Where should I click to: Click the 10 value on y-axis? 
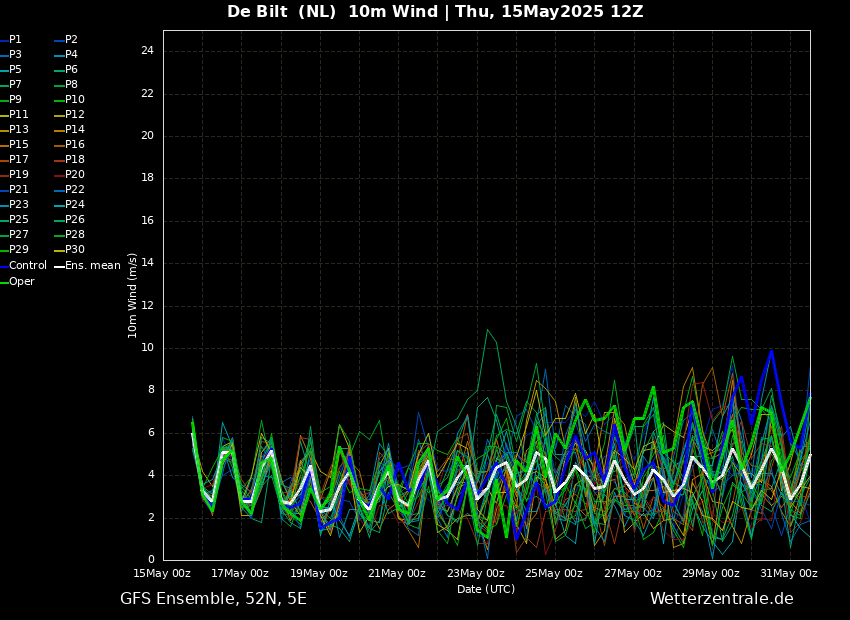147,348
